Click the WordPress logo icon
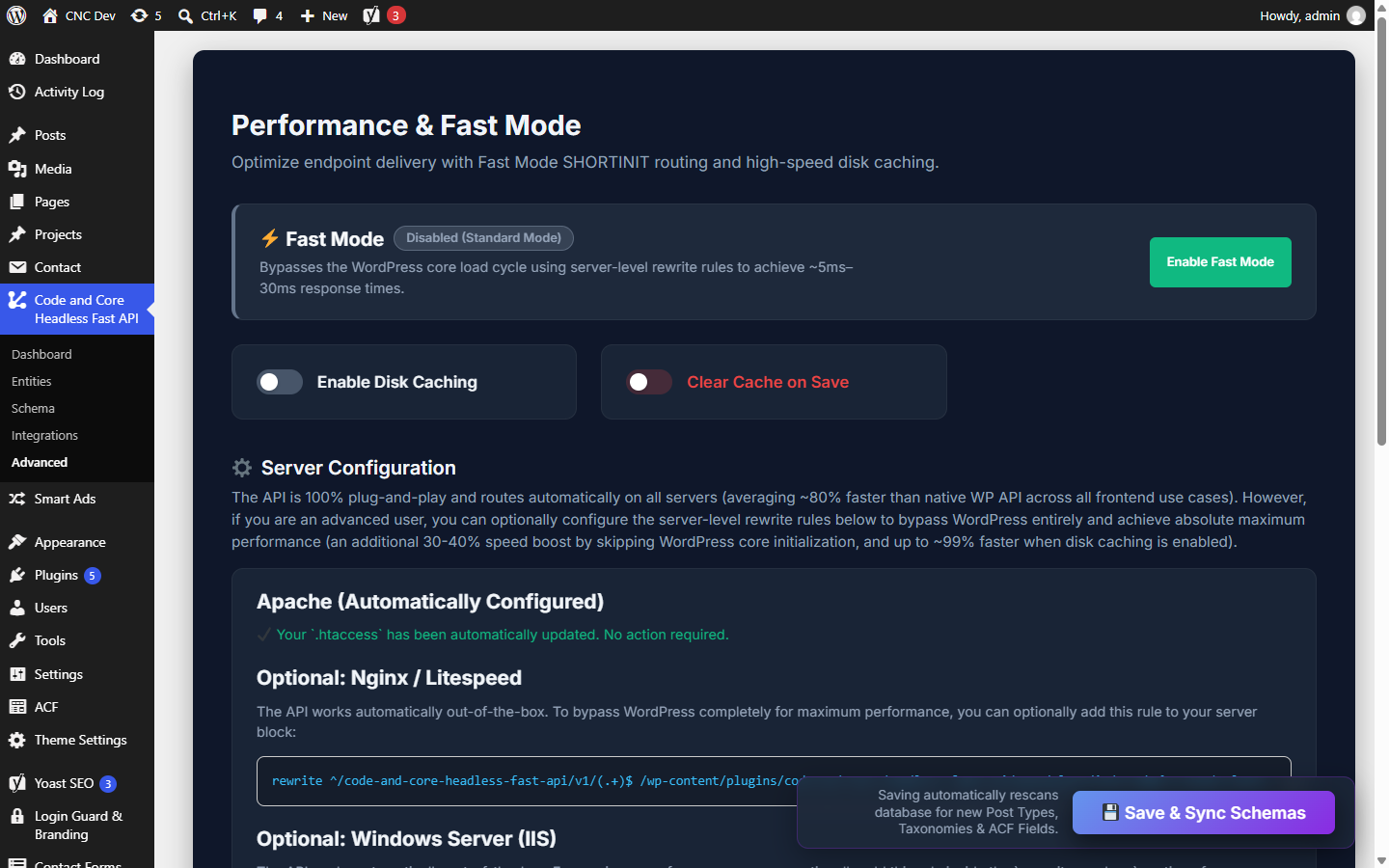This screenshot has height=868, width=1389. coord(16,15)
